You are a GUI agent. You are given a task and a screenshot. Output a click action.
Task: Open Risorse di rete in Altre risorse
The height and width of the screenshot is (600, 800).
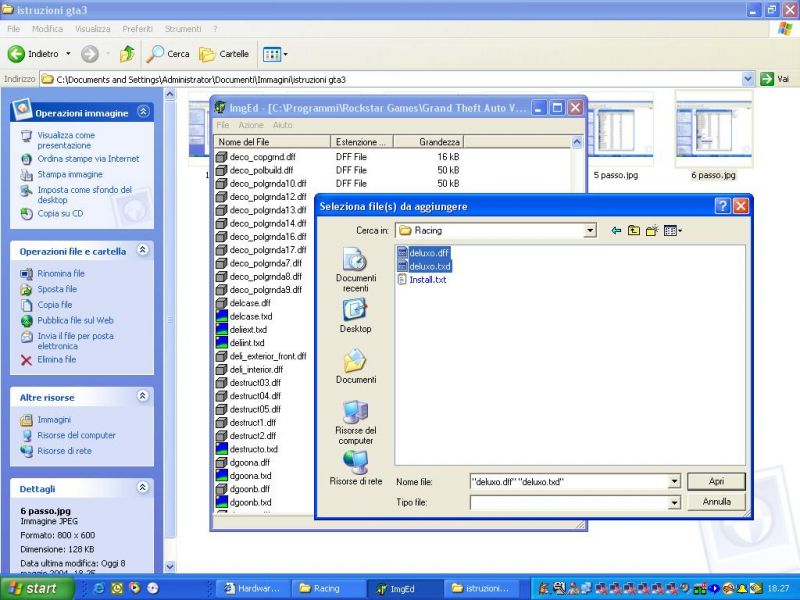(64, 451)
